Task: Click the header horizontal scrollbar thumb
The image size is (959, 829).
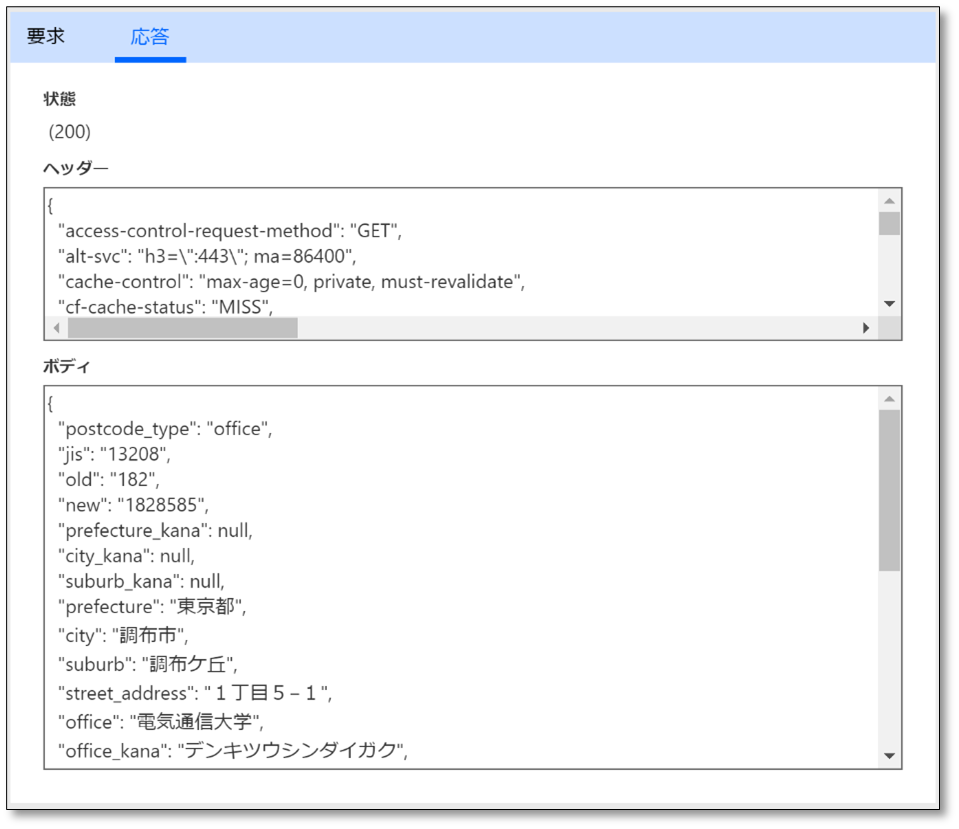Action: (x=183, y=328)
